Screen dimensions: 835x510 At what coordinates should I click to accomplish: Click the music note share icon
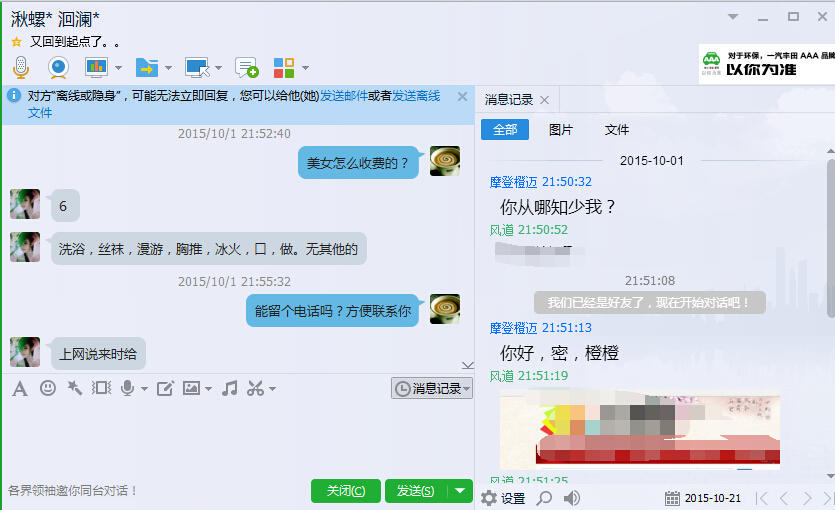[x=230, y=388]
